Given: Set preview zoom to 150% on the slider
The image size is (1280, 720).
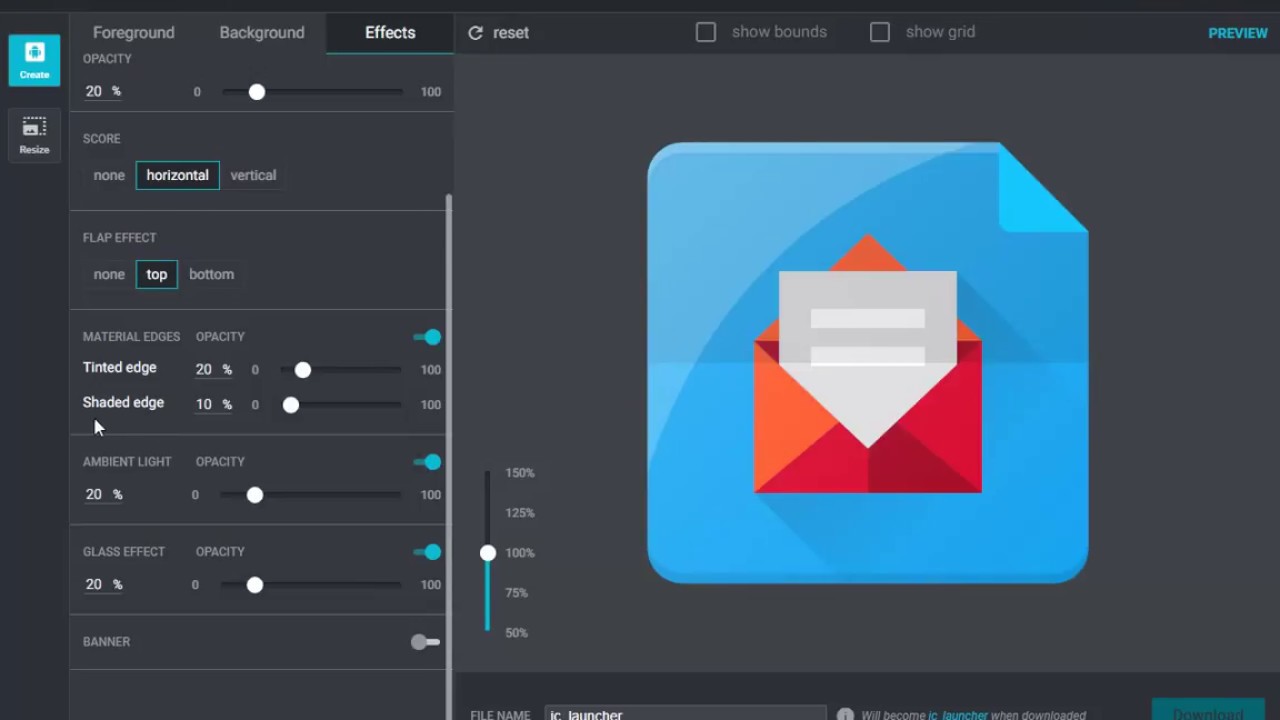Looking at the screenshot, I should [x=487, y=472].
